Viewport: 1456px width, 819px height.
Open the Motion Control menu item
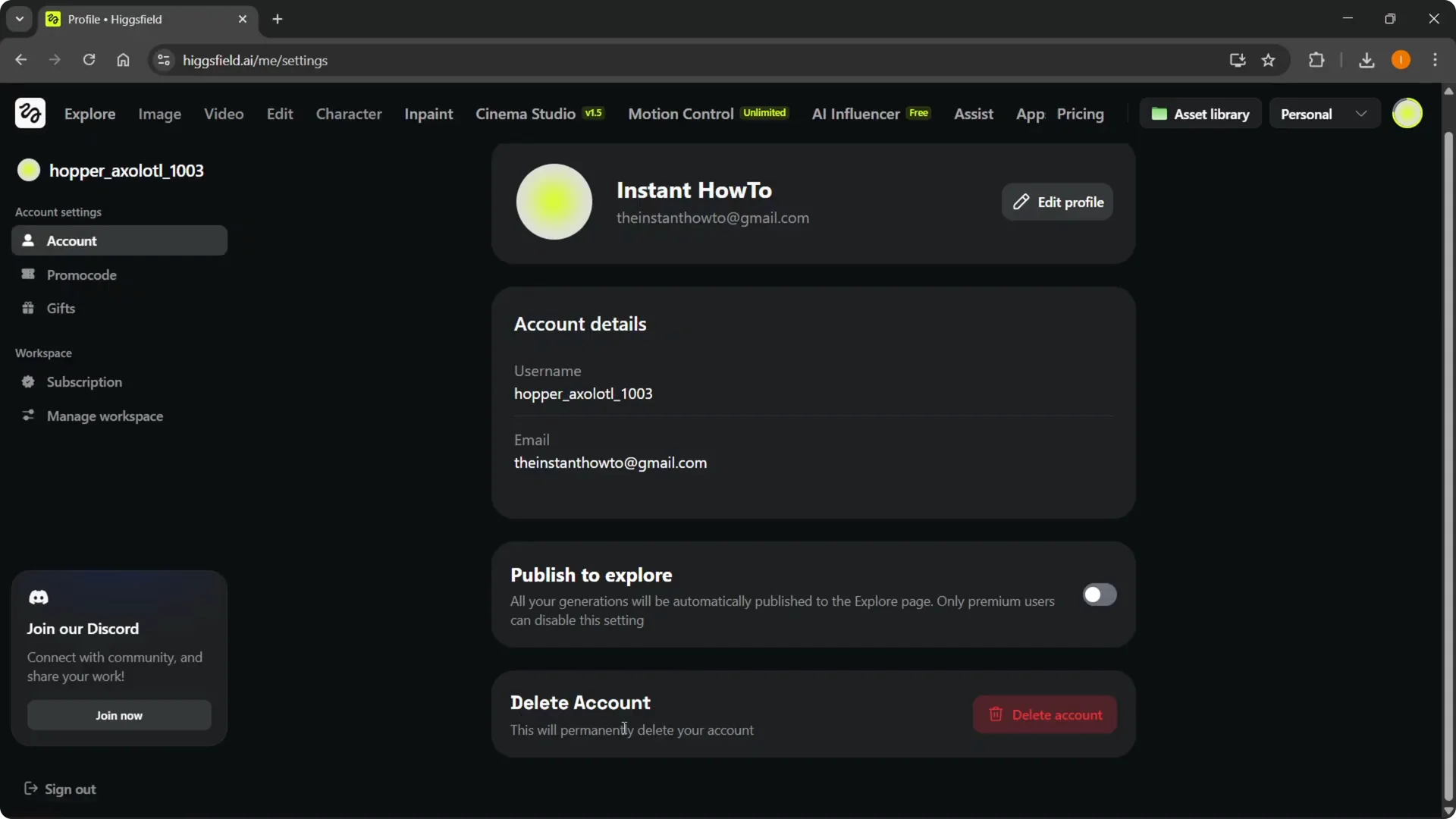(680, 114)
